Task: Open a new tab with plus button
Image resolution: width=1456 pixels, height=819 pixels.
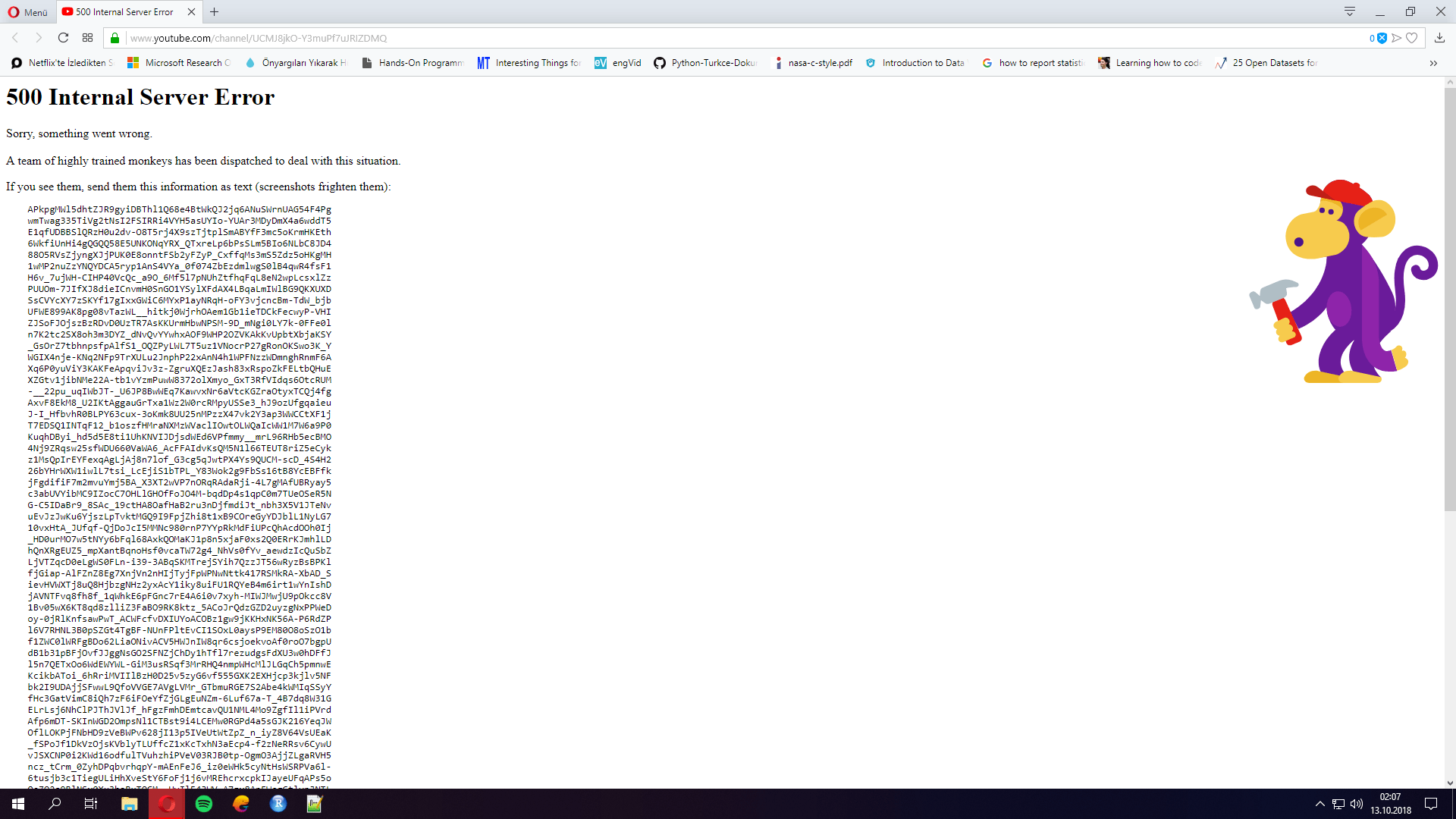Action: pos(215,11)
